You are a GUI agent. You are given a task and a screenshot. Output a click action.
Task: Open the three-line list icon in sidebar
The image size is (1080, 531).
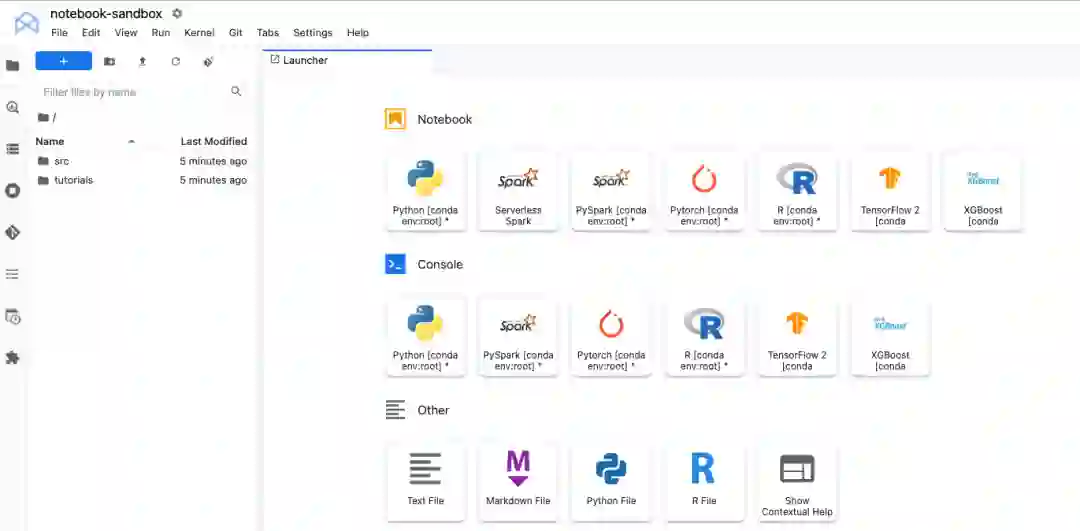(x=12, y=274)
